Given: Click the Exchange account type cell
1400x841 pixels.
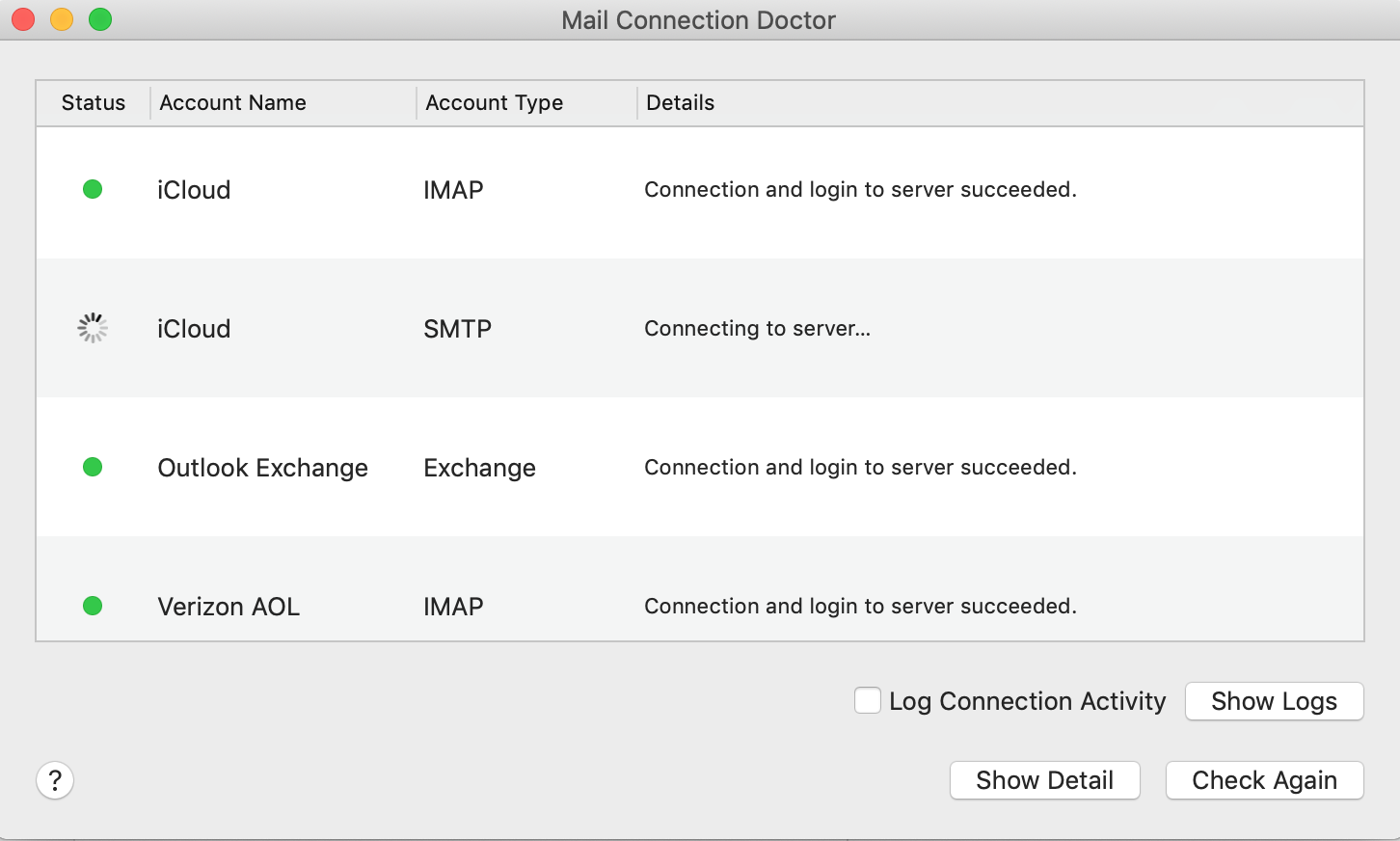Looking at the screenshot, I should [479, 468].
